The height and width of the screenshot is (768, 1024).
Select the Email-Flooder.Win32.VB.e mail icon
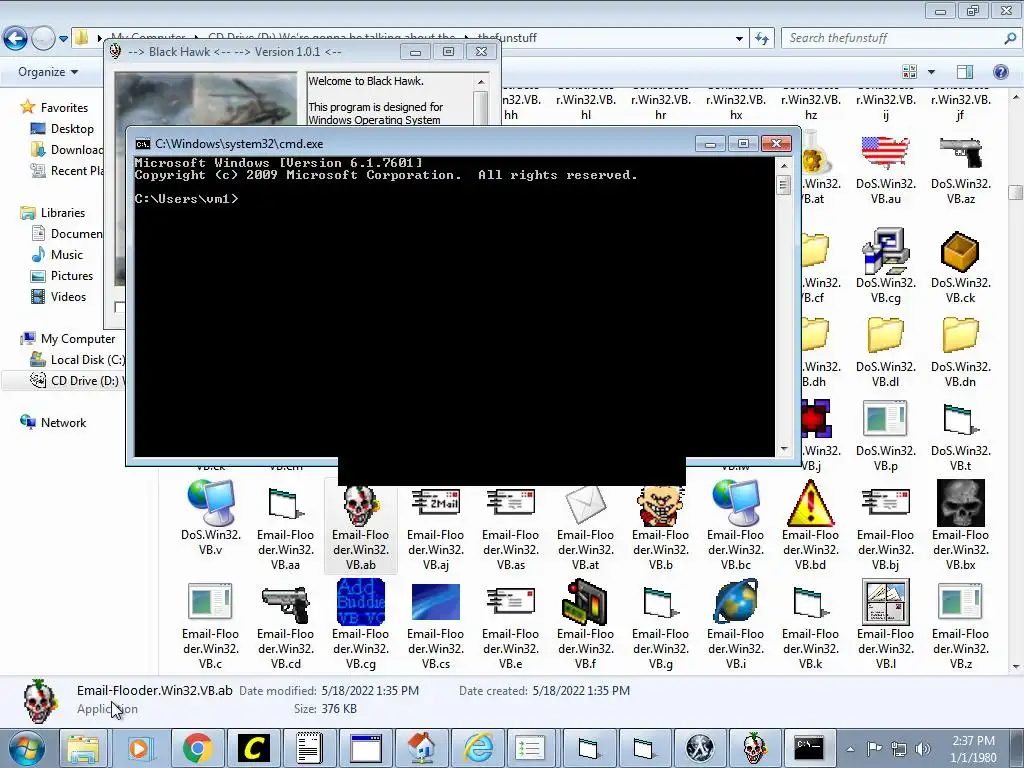click(x=511, y=602)
